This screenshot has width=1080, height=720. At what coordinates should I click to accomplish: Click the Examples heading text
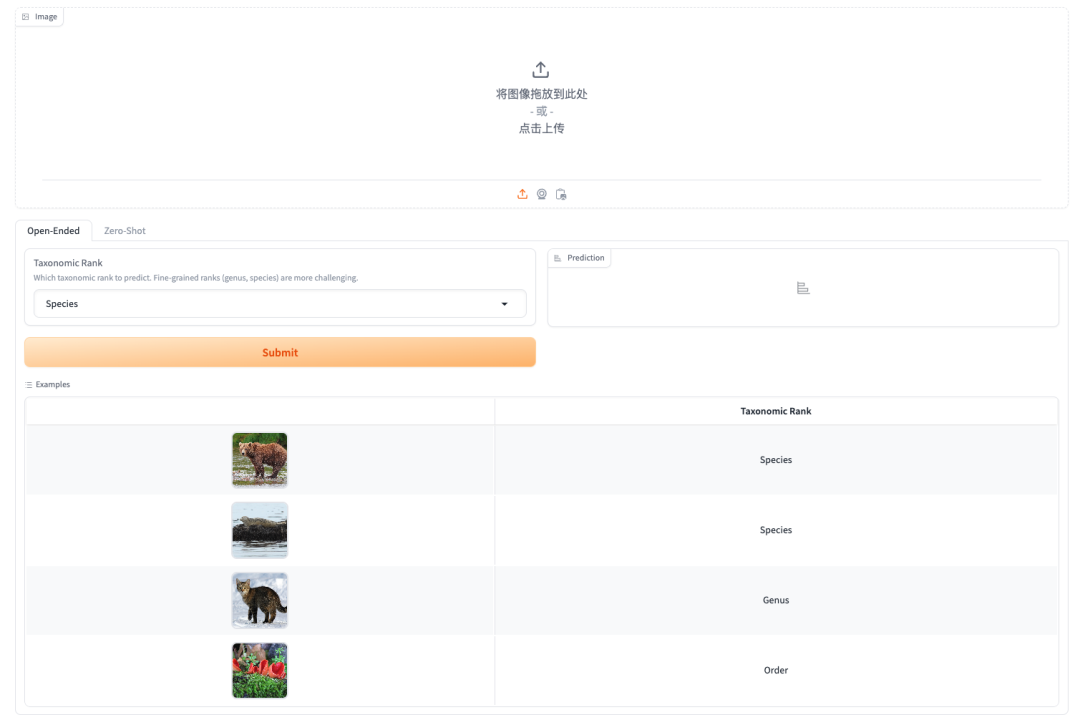[52, 384]
